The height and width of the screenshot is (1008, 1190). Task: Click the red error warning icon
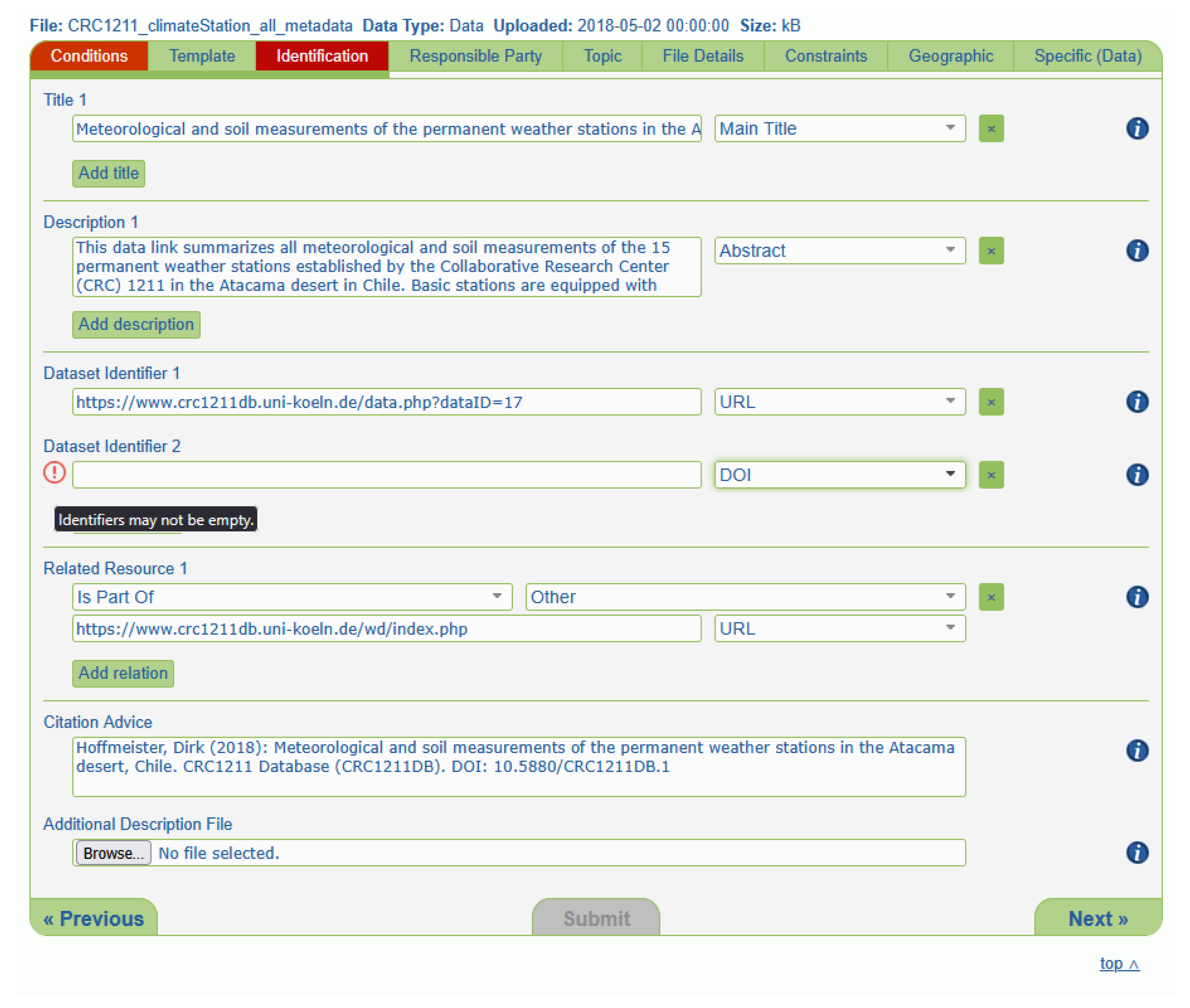[55, 473]
